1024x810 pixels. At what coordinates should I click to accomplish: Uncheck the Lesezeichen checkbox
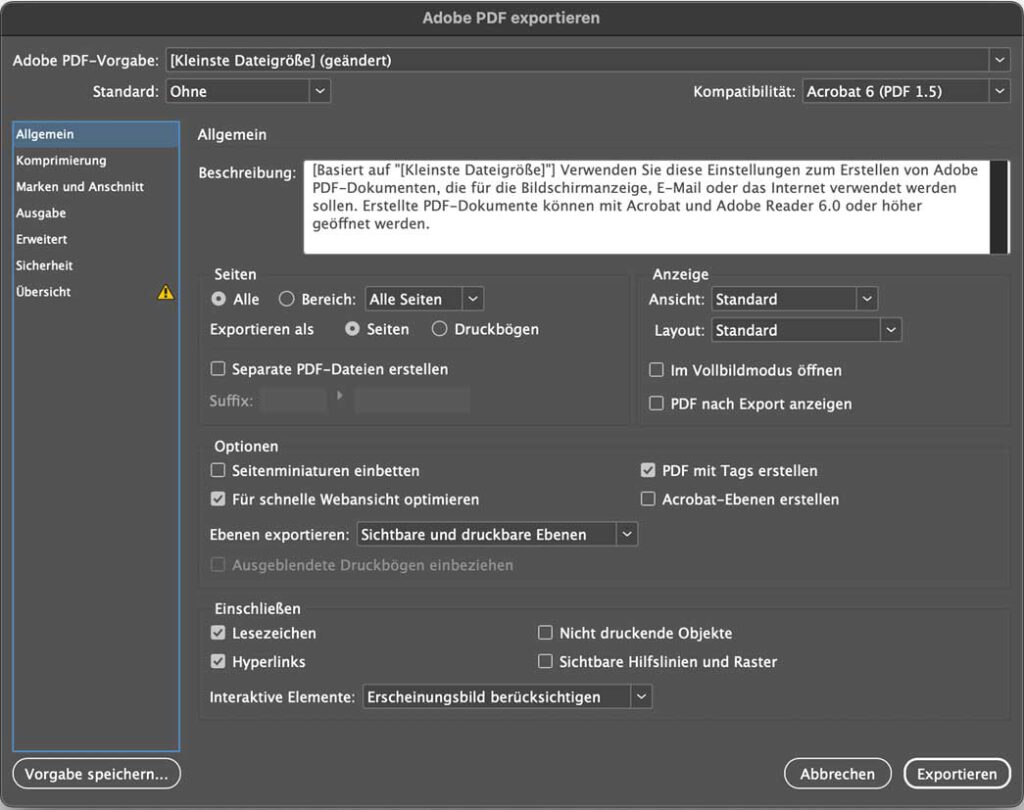(217, 633)
